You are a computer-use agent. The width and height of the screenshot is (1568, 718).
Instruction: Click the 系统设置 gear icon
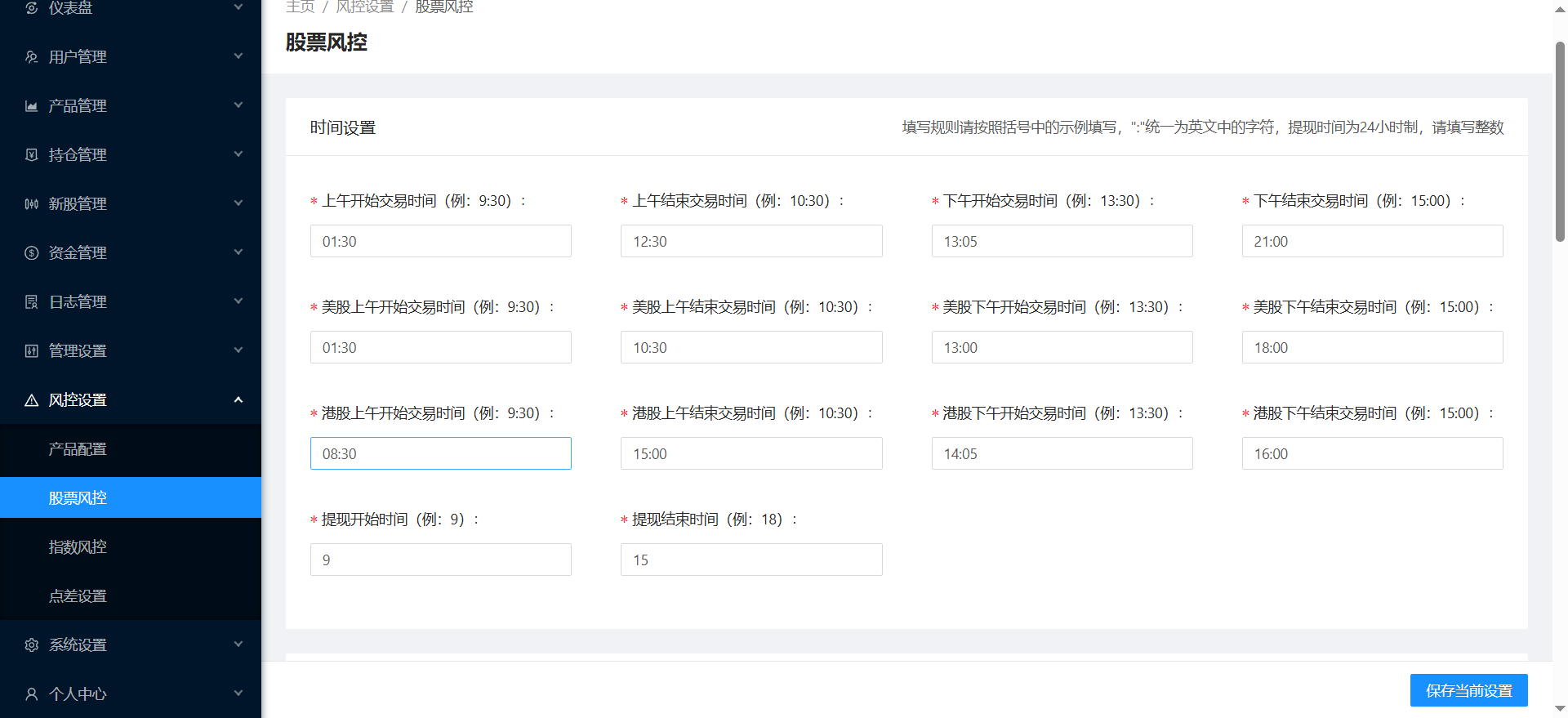31,644
